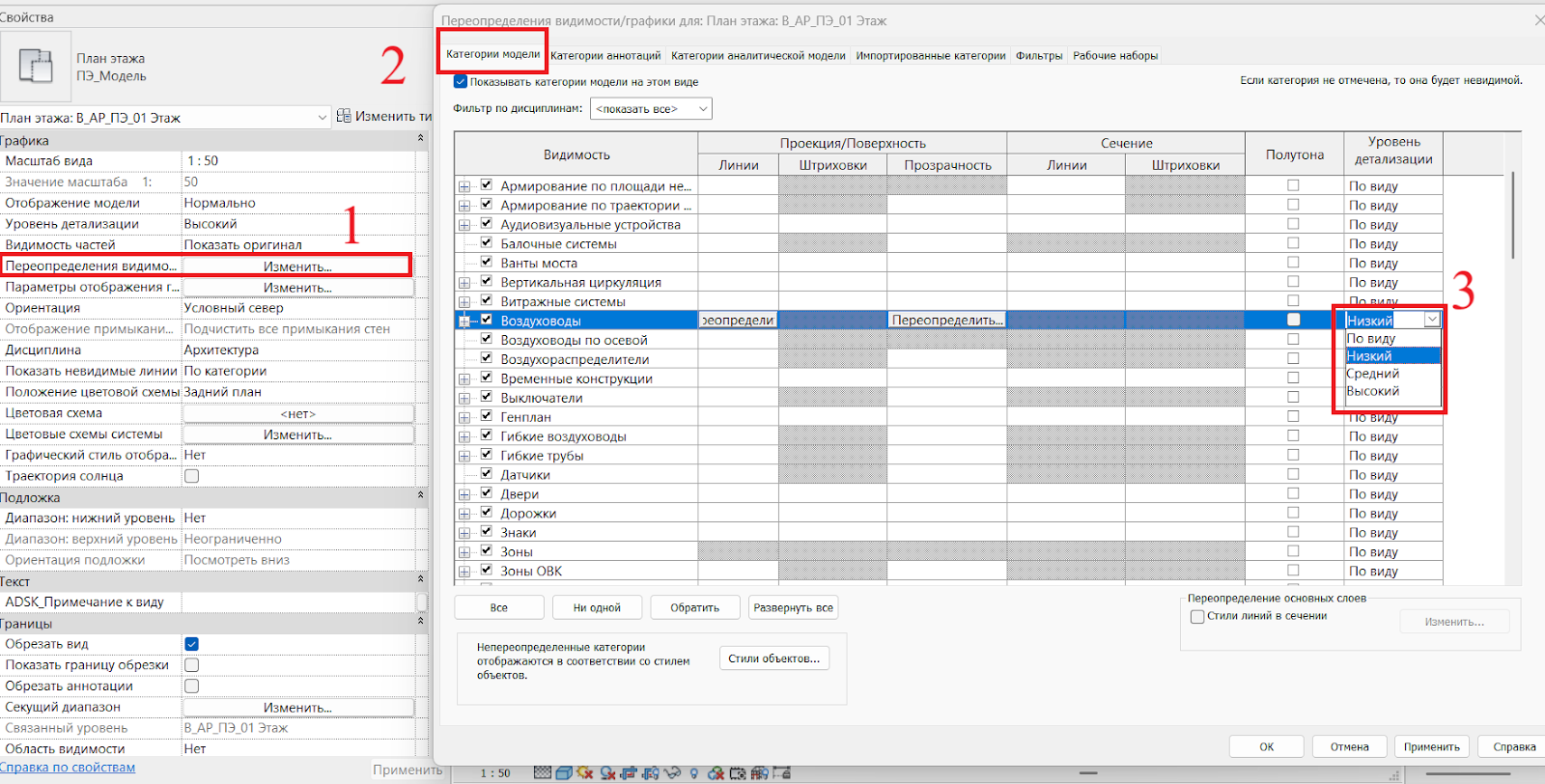Select the 'Категории модели' tab

[x=492, y=54]
